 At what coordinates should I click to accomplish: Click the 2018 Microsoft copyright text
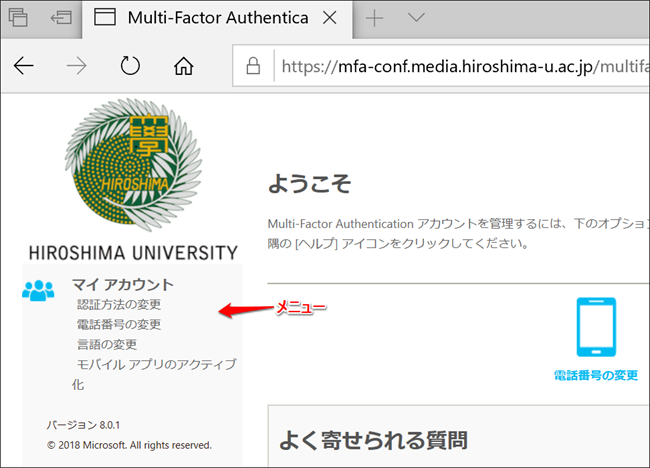[x=129, y=445]
